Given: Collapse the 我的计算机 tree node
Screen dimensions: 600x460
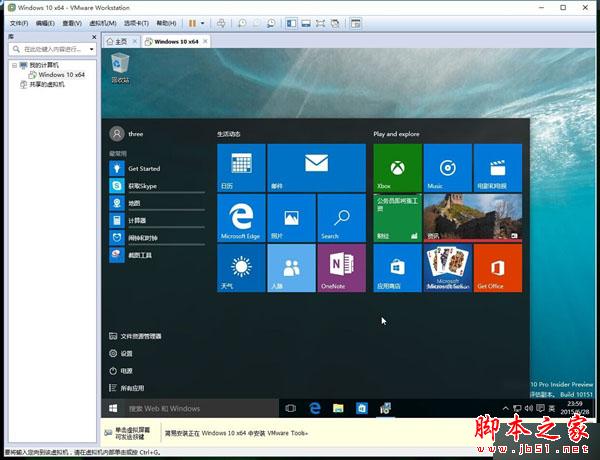Looking at the screenshot, I should (x=13, y=65).
